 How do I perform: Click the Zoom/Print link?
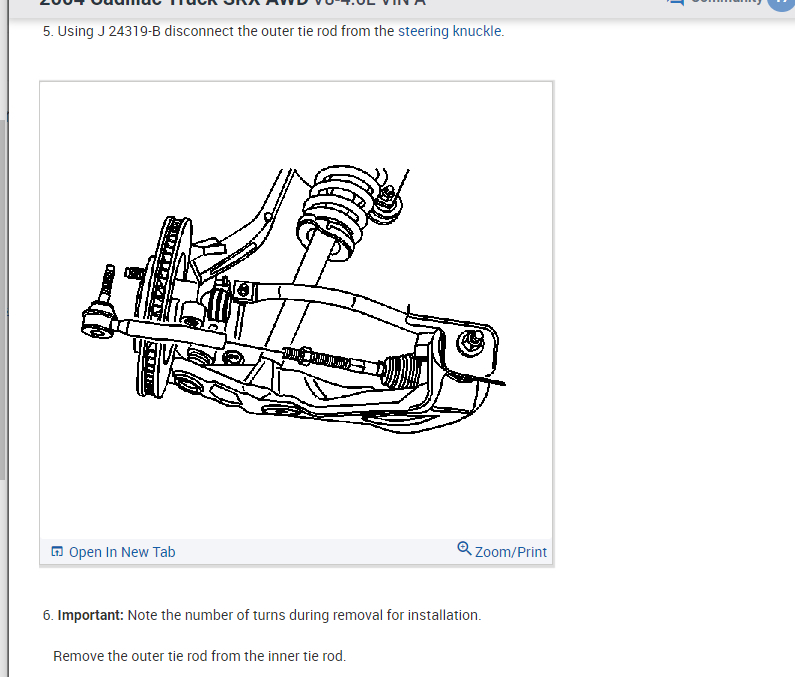click(511, 552)
